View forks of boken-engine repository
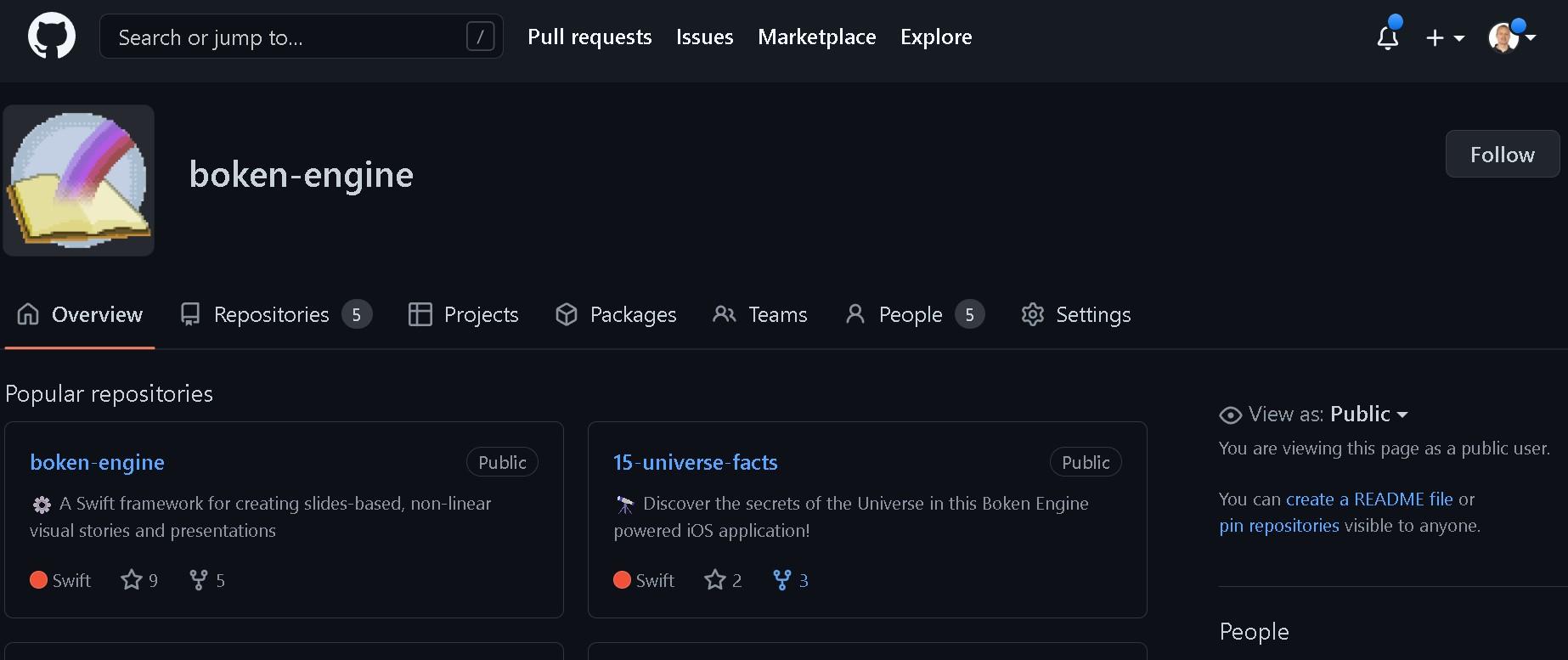The height and width of the screenshot is (660, 1568). pyautogui.click(x=207, y=580)
